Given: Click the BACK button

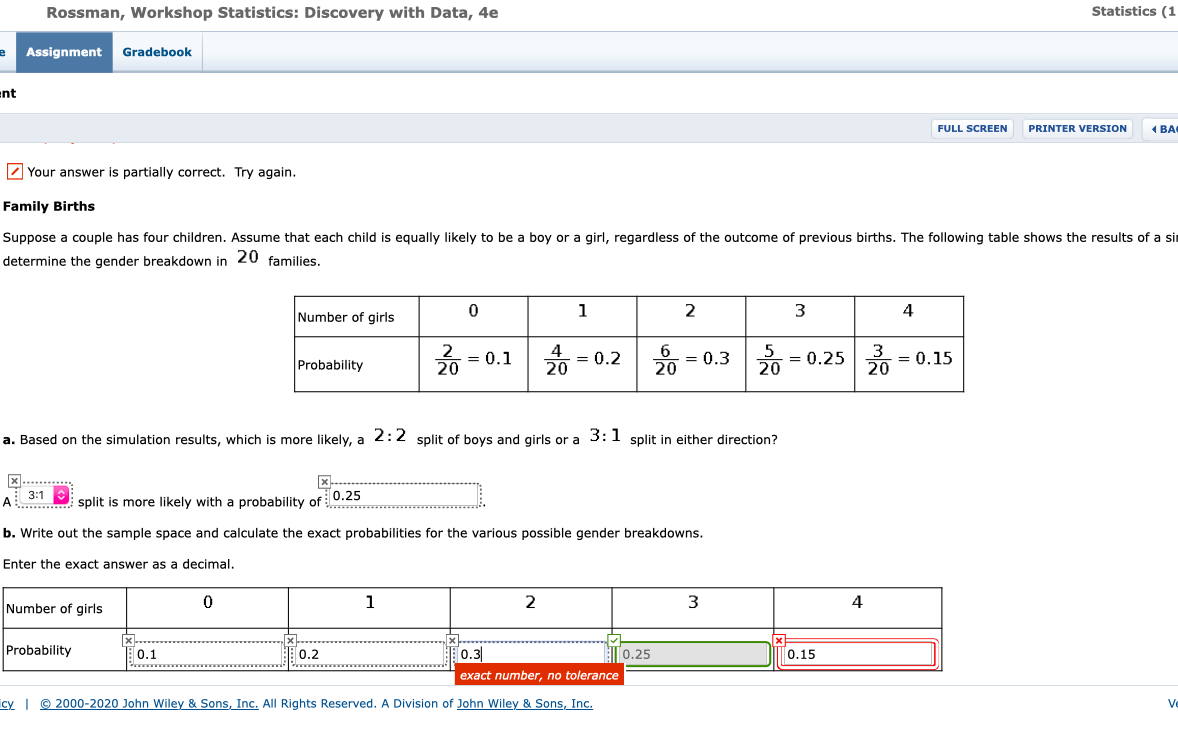Looking at the screenshot, I should pos(1164,128).
